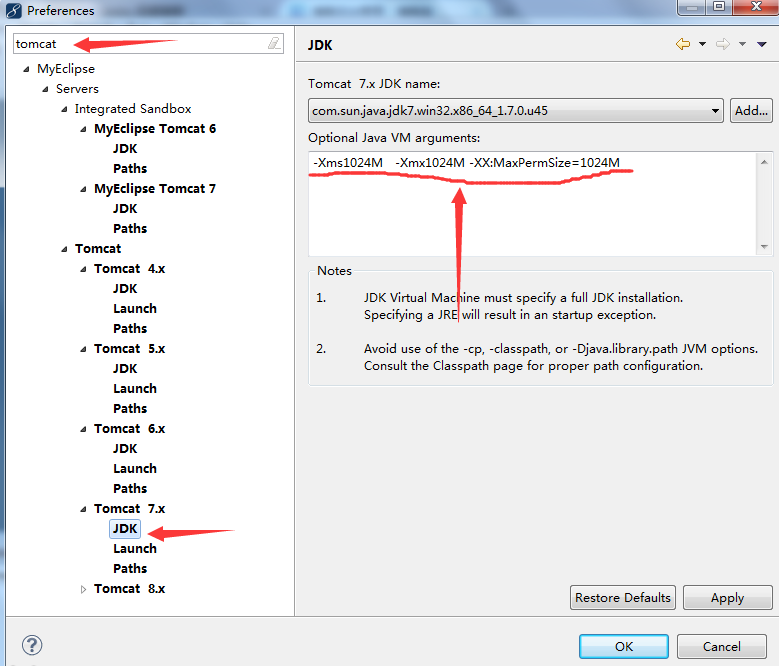Viewport: 779px width, 666px height.
Task: Select Launch under Tomcat 5.x
Action: coord(135,388)
